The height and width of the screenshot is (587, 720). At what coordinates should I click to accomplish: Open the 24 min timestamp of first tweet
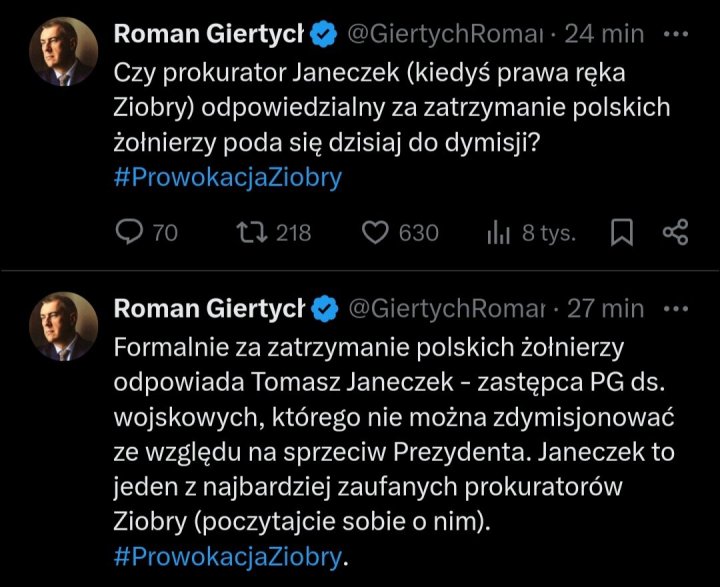pyautogui.click(x=604, y=34)
